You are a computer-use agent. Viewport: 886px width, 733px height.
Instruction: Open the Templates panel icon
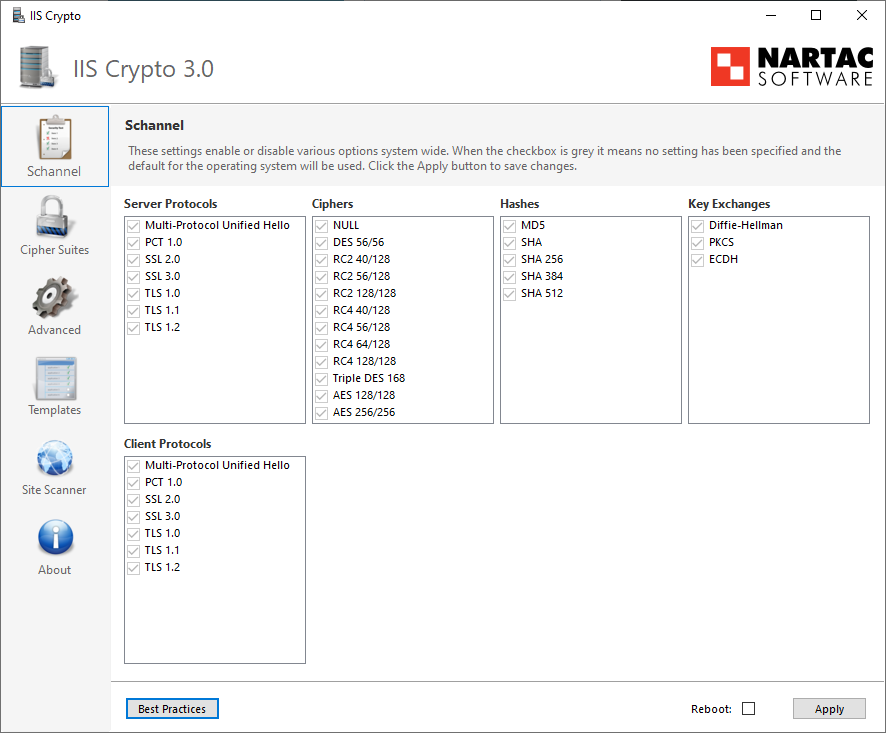[x=54, y=378]
